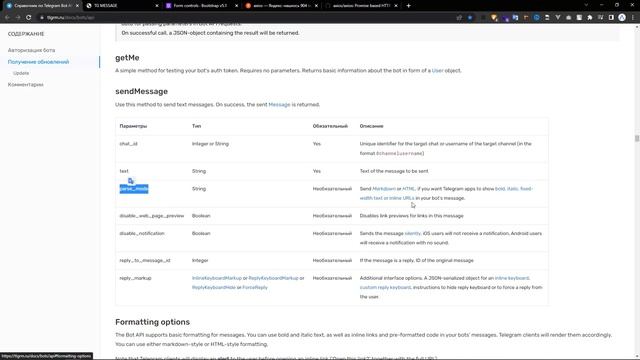Open the Chrome three-dot menu
Viewport: 640px width, 360px height.
633,18
